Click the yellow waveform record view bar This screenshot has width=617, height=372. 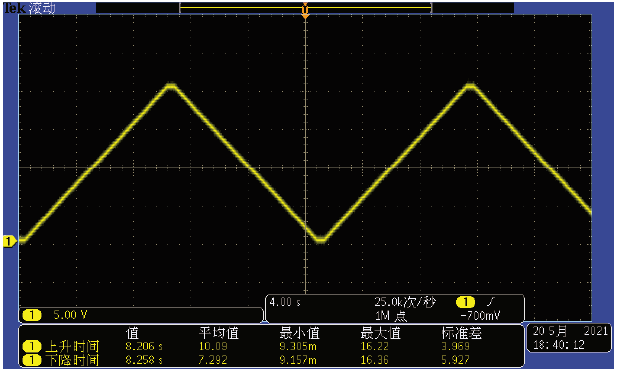coord(305,7)
